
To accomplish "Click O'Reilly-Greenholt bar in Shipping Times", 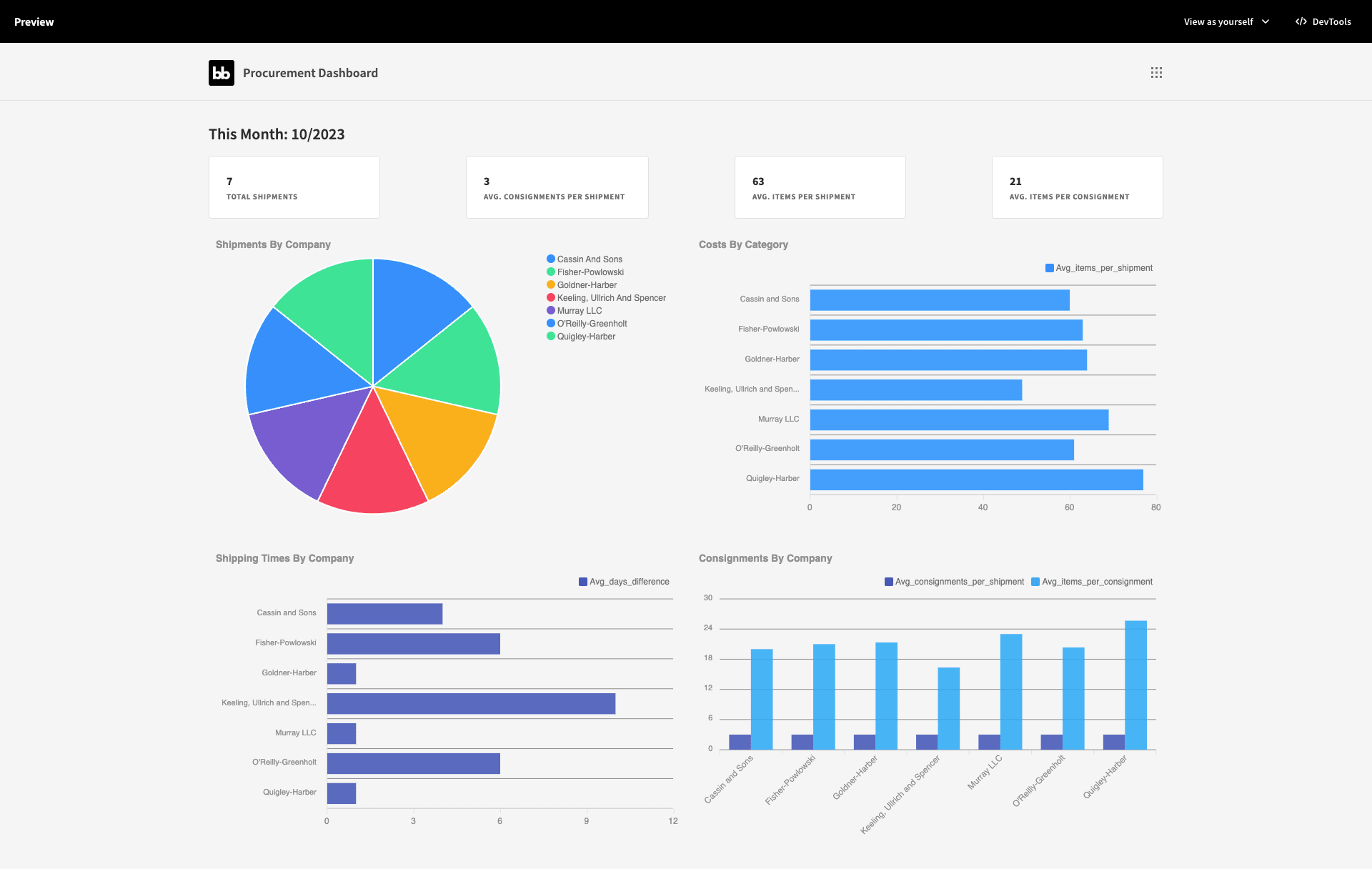I will click(x=413, y=763).
